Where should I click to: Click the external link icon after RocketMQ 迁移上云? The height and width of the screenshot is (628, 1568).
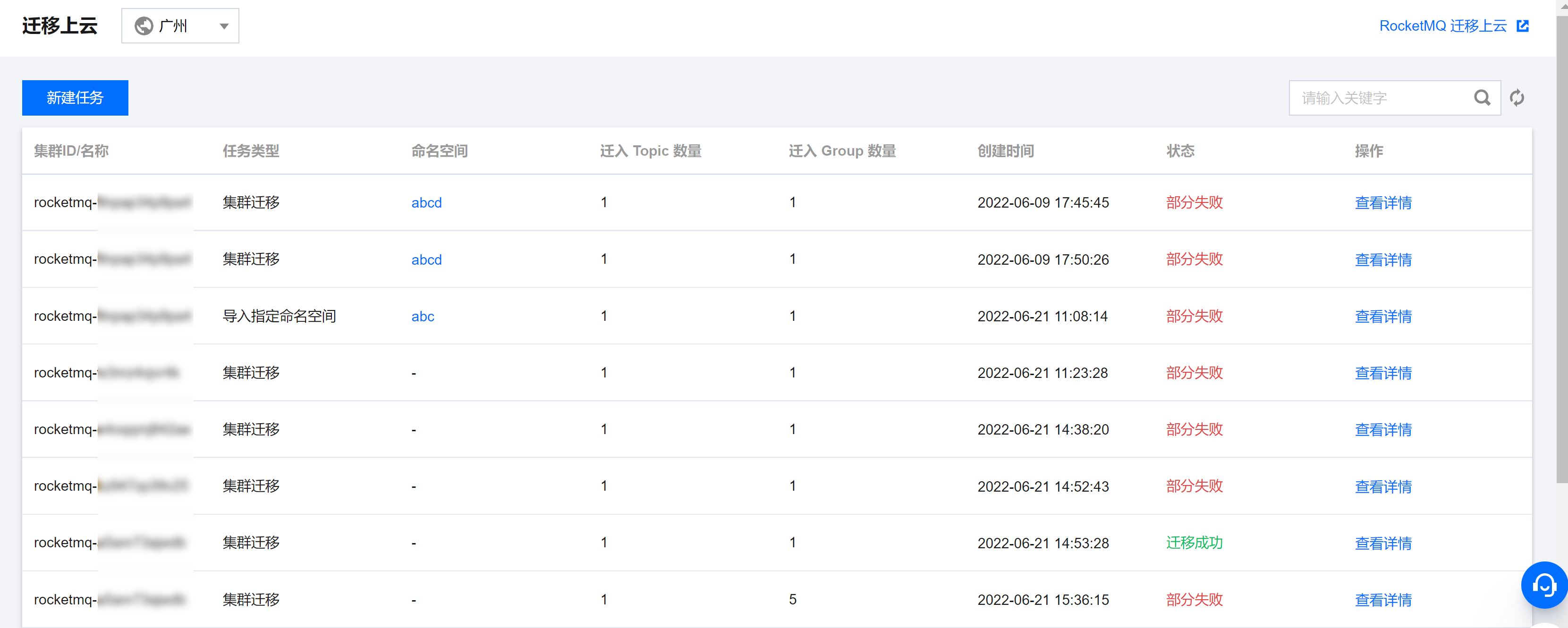tap(1522, 25)
